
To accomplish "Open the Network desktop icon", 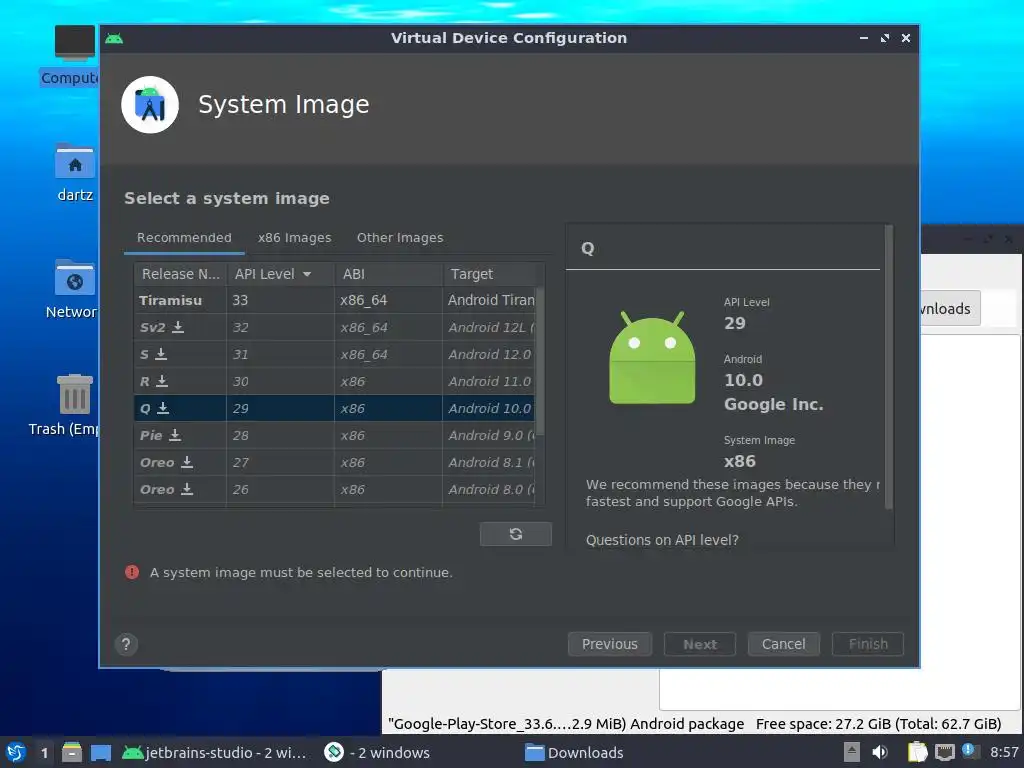I will click(x=74, y=278).
